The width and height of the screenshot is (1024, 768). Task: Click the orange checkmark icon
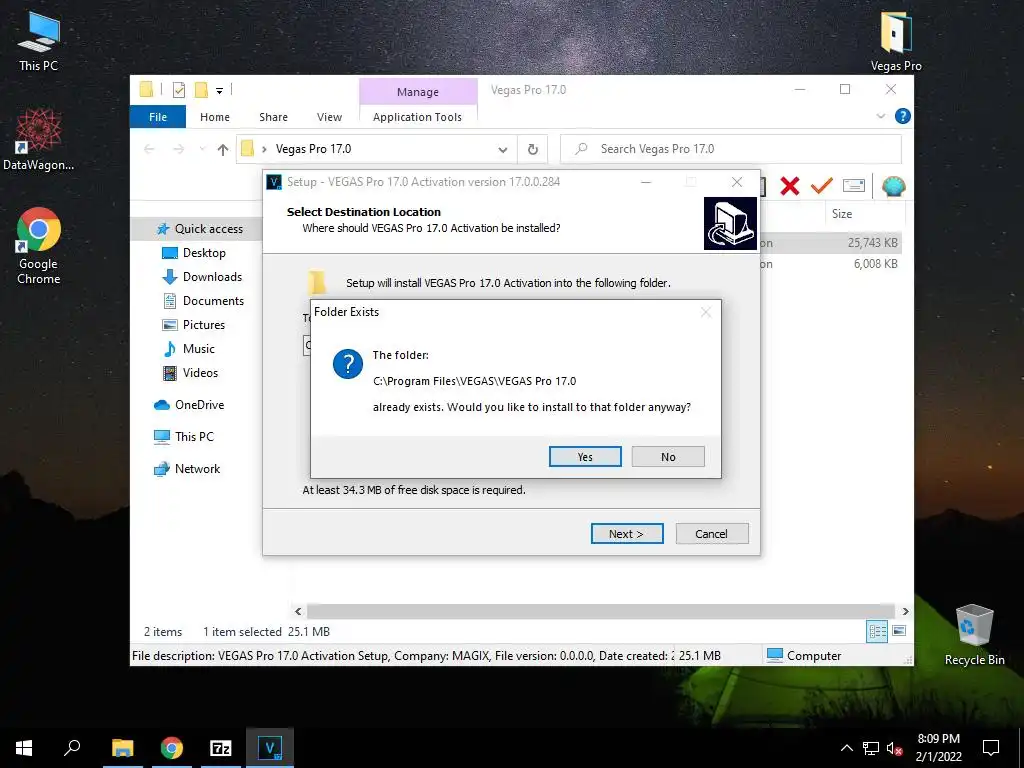(821, 186)
